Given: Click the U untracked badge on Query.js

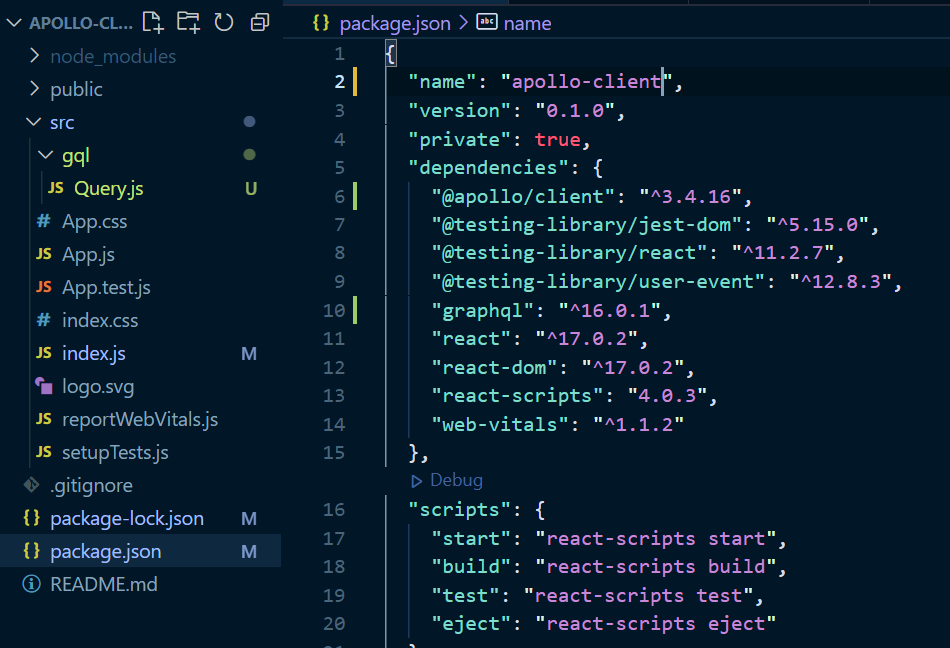Looking at the screenshot, I should coord(251,189).
